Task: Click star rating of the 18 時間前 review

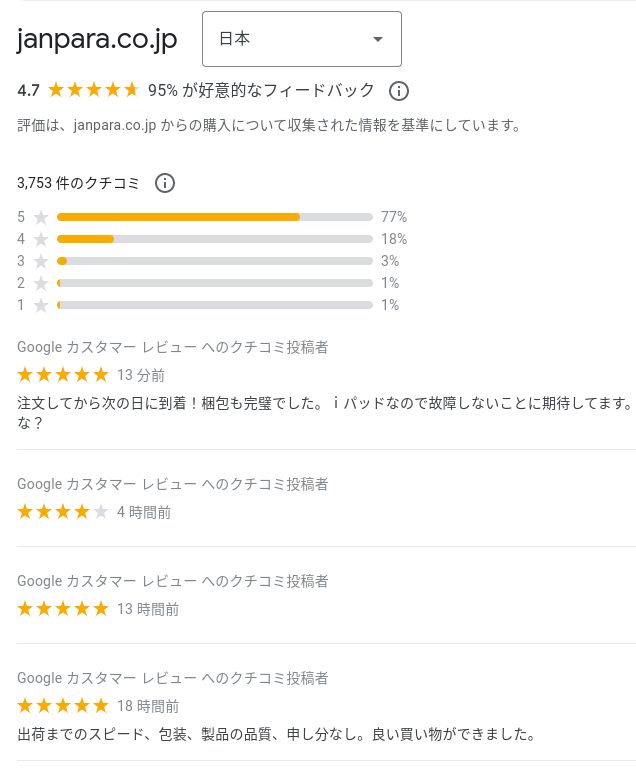Action: tap(63, 706)
